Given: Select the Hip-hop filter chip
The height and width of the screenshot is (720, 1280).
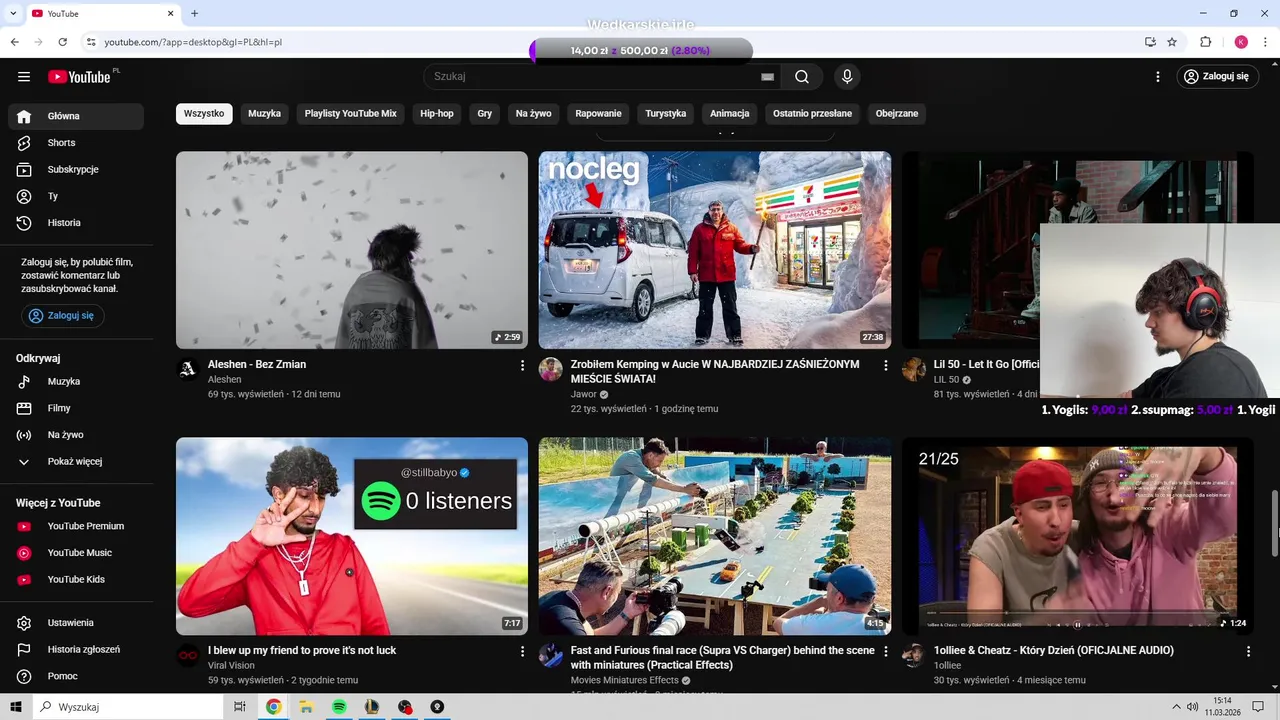Looking at the screenshot, I should point(437,114).
